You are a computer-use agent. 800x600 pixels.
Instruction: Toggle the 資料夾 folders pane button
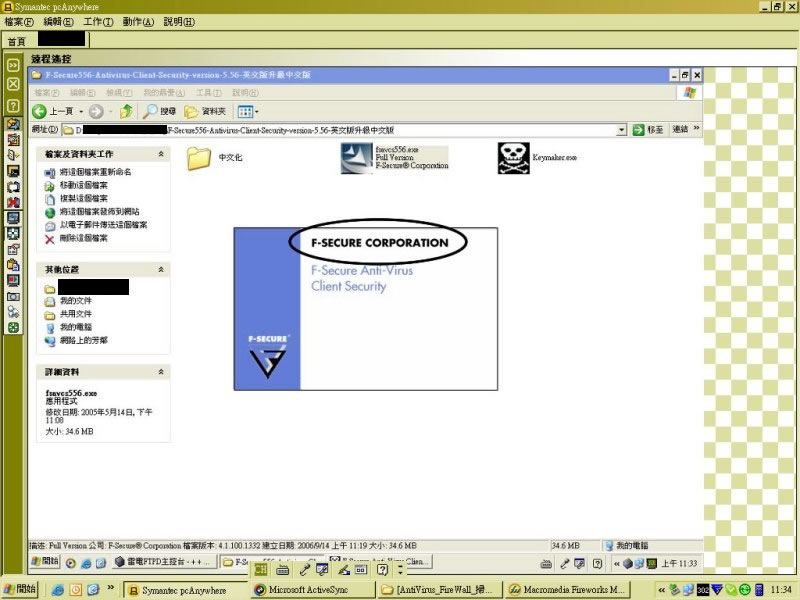205,111
